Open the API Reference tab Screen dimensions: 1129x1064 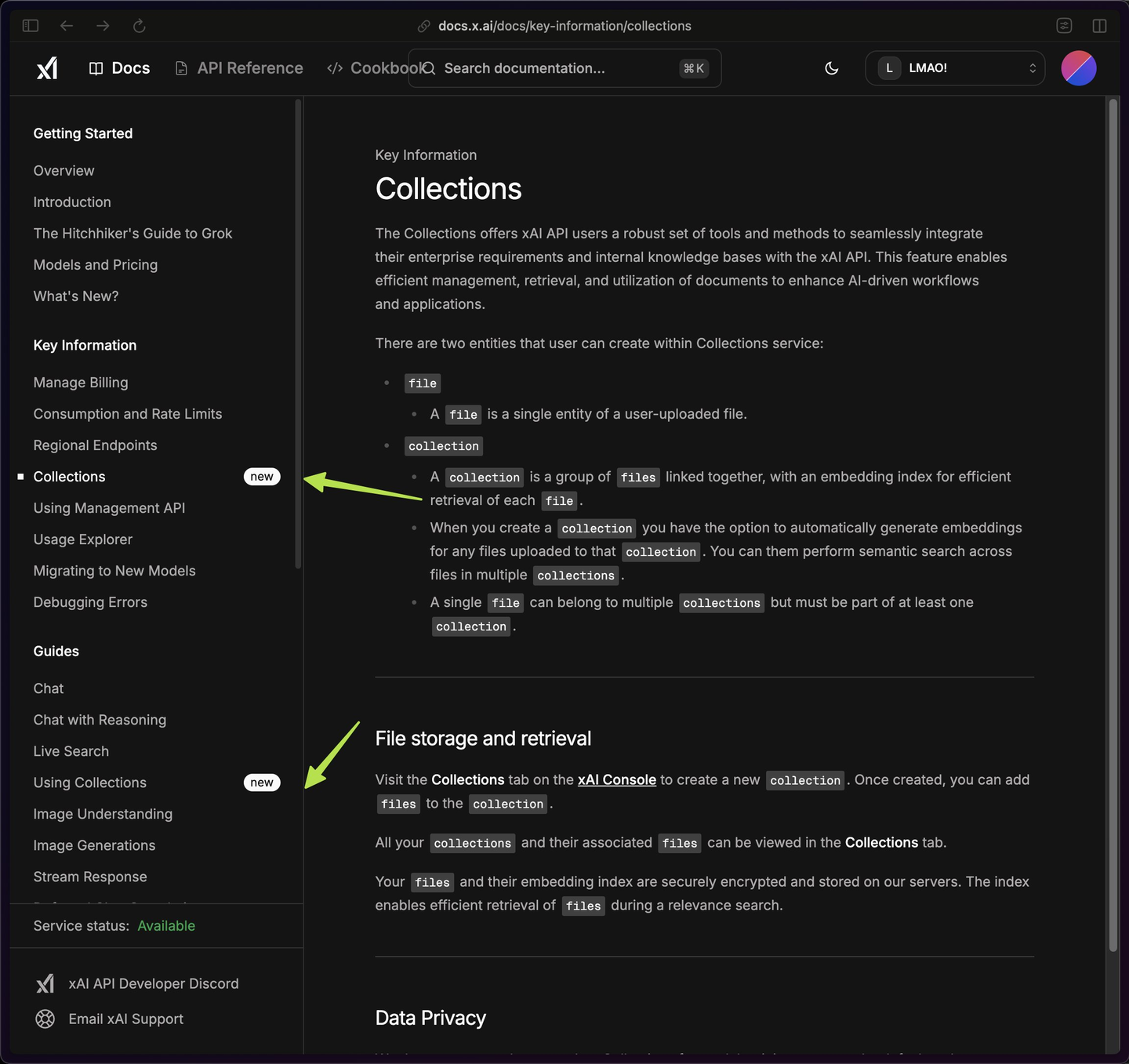click(249, 68)
